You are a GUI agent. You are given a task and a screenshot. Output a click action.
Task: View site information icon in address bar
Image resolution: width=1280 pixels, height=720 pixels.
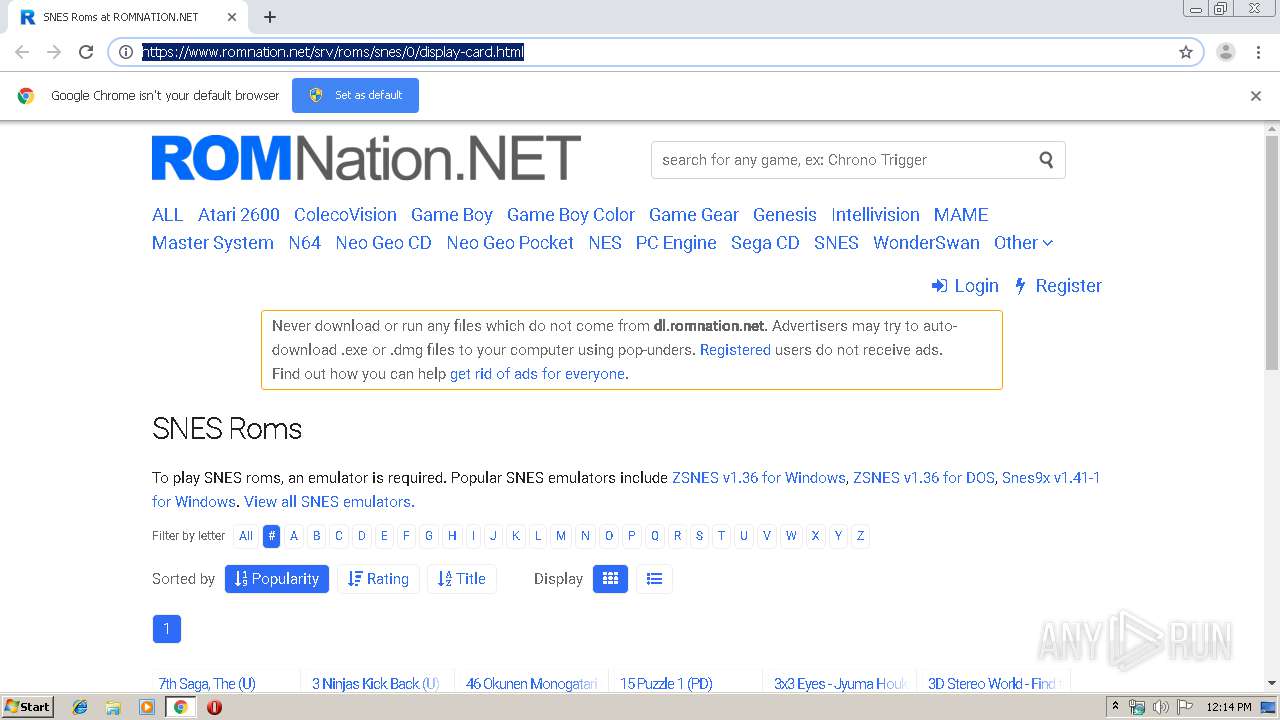coord(126,52)
